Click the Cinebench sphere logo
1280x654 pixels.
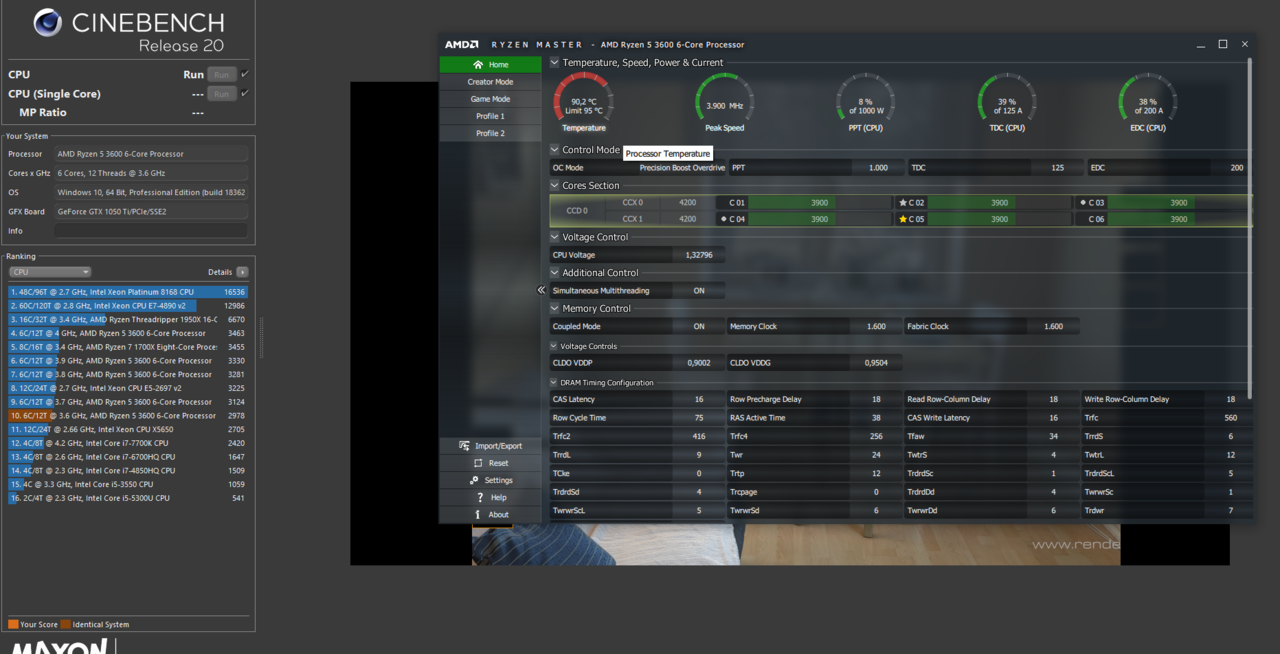click(48, 22)
